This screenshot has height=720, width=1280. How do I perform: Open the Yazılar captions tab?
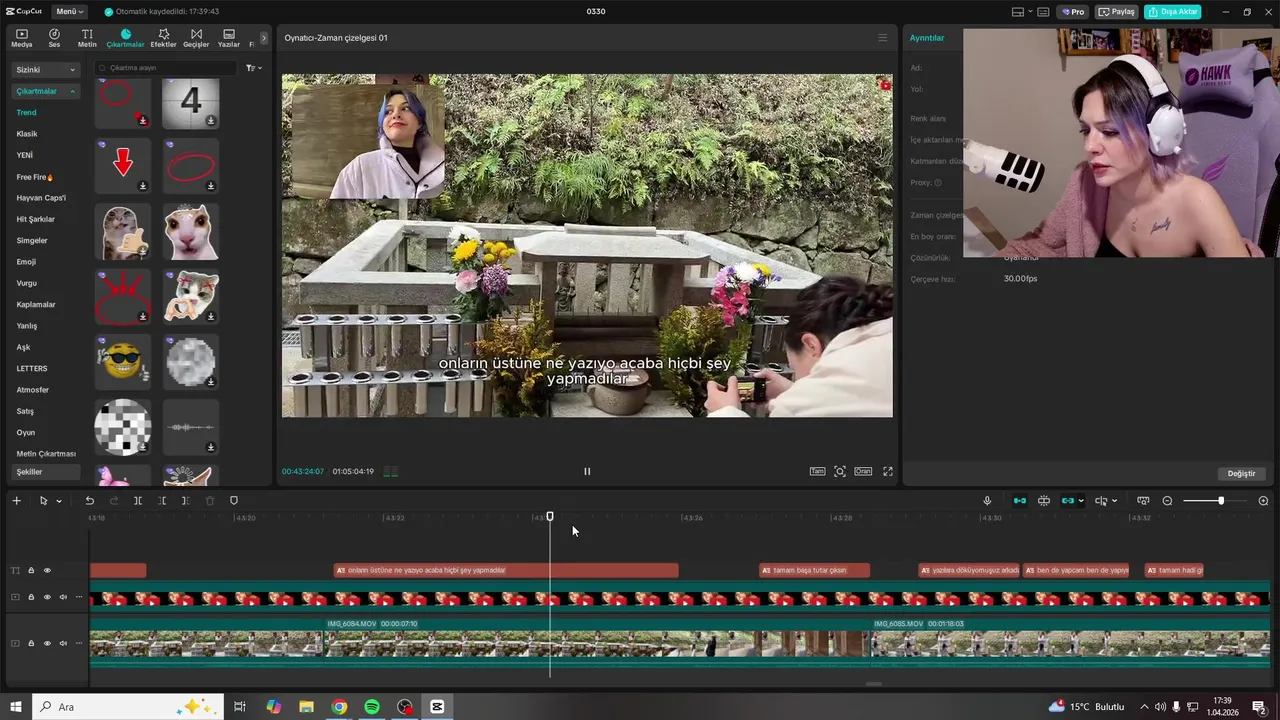229,38
